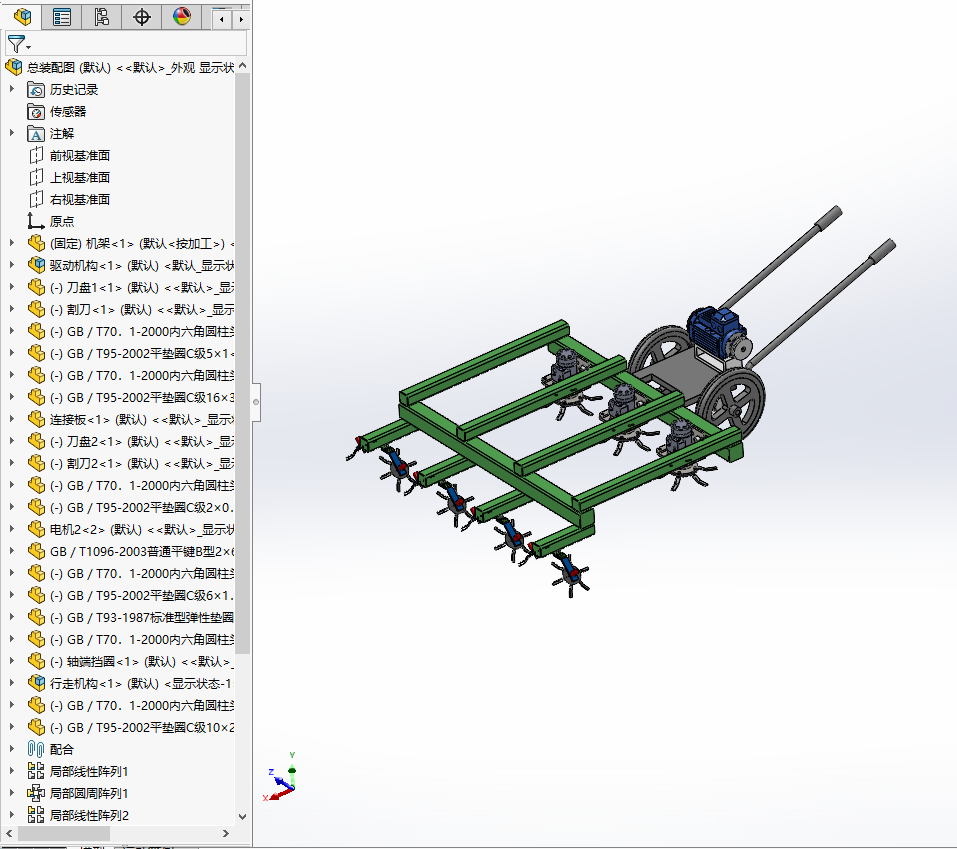This screenshot has height=849, width=957.
Task: Expand the 注解 node
Action: pyautogui.click(x=12, y=133)
